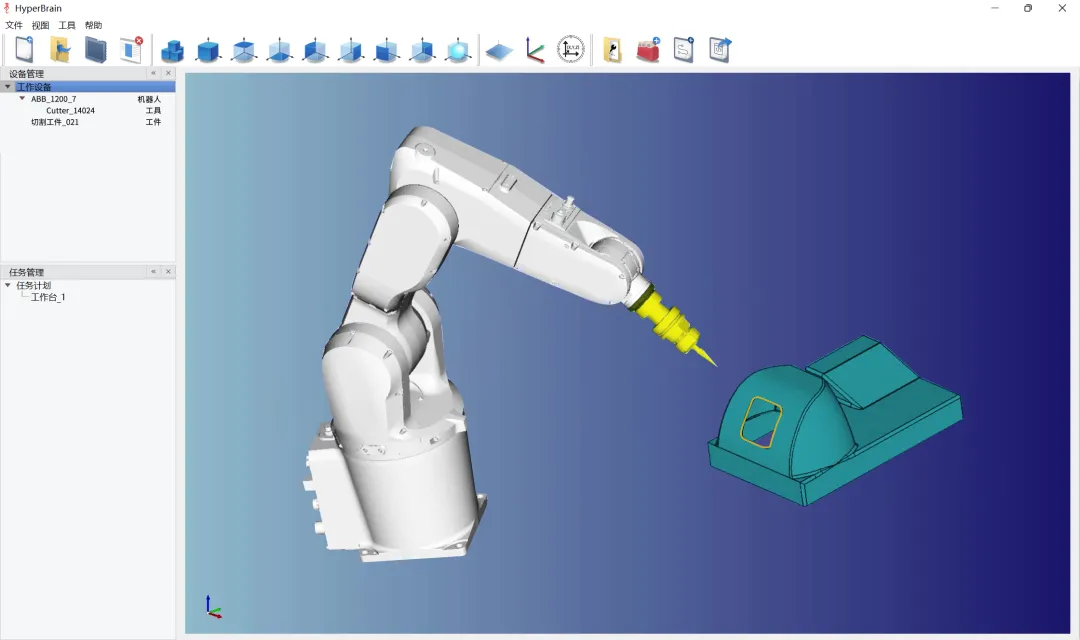Click the flat blue plane icon
The width and height of the screenshot is (1080, 640).
[x=498, y=50]
